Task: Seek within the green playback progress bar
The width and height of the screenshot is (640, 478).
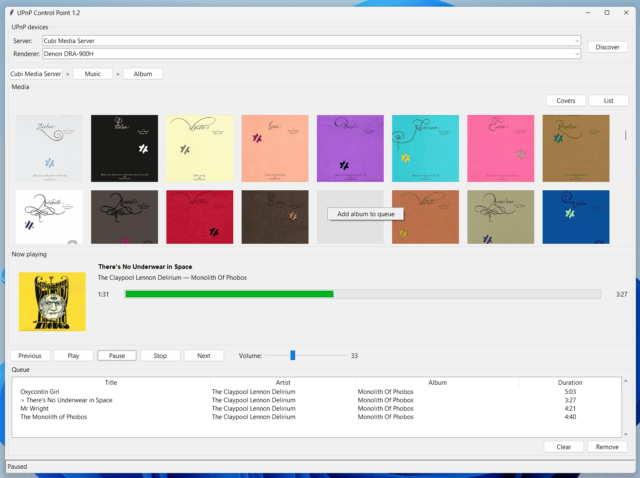Action: point(362,294)
